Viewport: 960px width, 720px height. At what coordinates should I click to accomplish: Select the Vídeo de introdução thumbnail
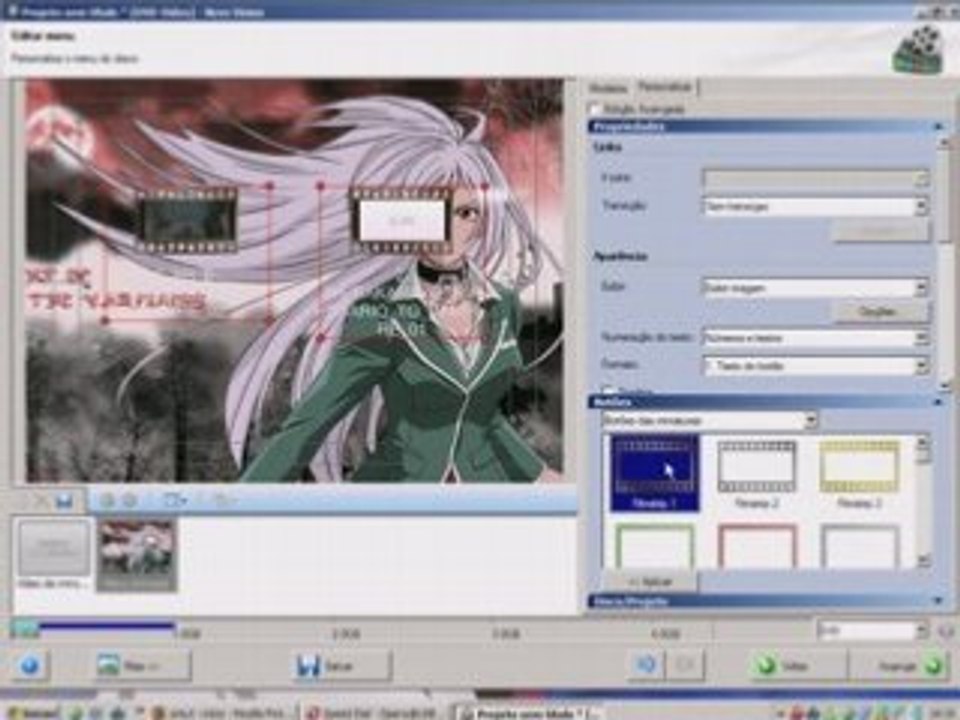(53, 555)
